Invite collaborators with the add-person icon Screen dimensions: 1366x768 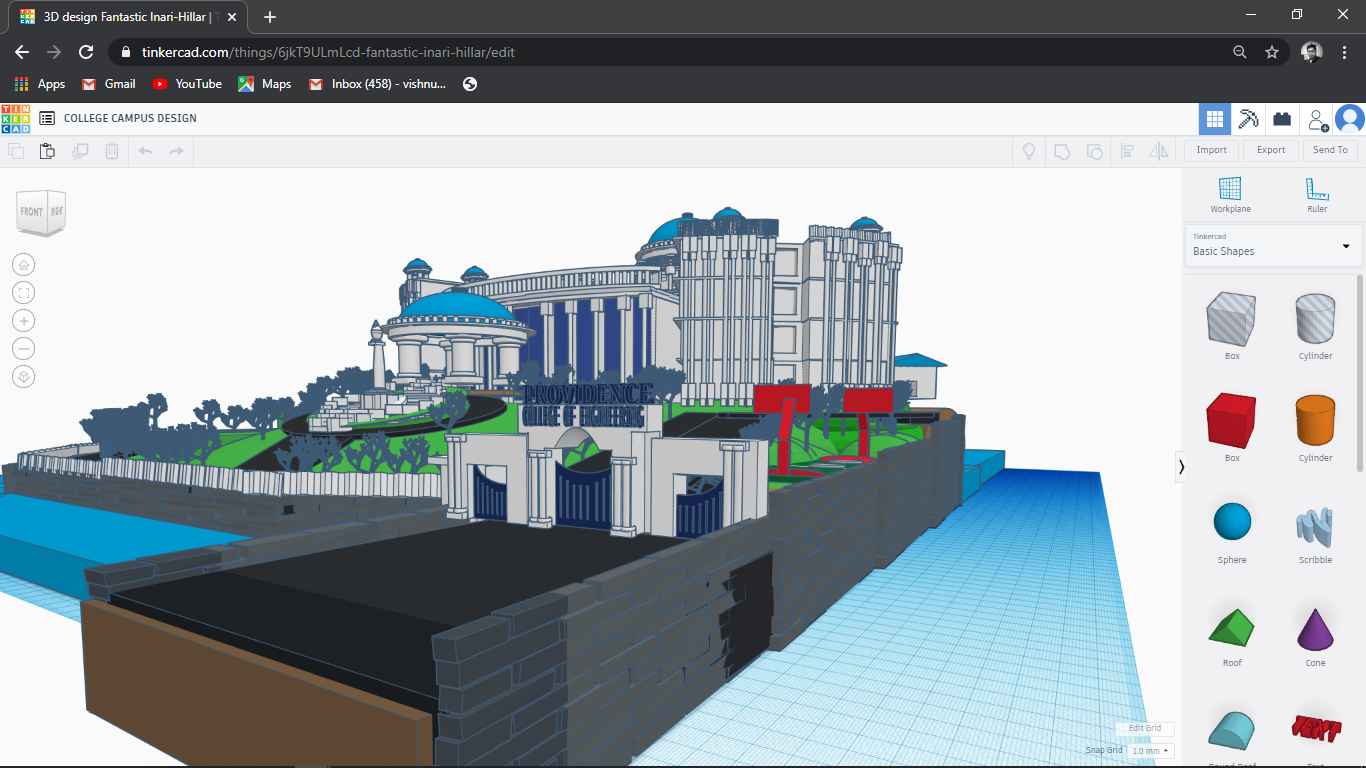(1318, 120)
